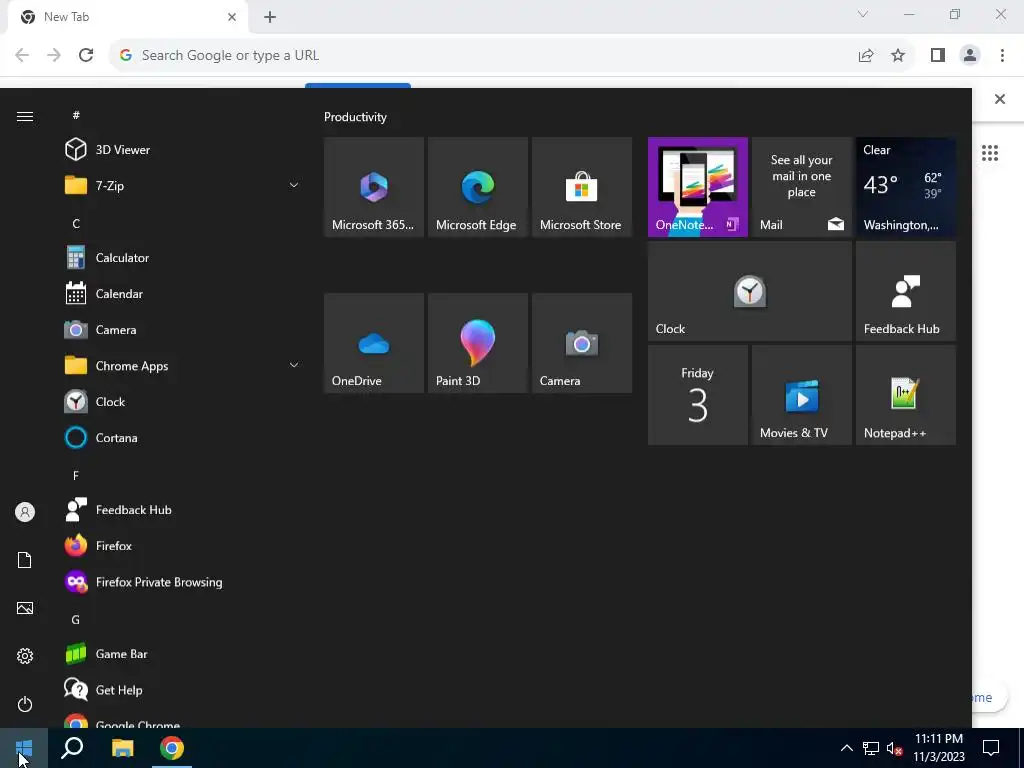Image resolution: width=1024 pixels, height=768 pixels.
Task: Open the Microsoft Store tile
Action: 582,187
